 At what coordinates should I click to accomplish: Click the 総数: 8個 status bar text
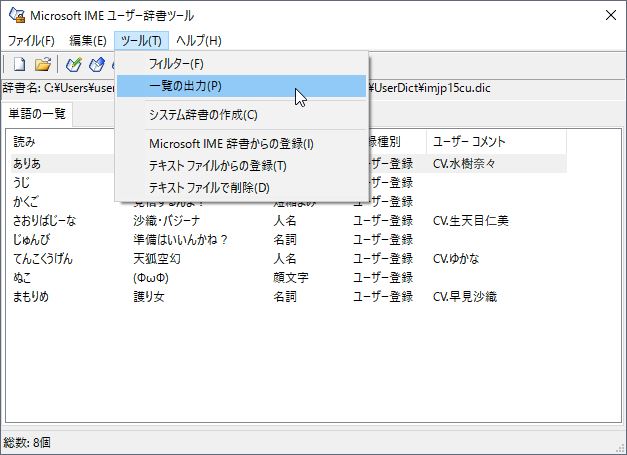(27, 442)
